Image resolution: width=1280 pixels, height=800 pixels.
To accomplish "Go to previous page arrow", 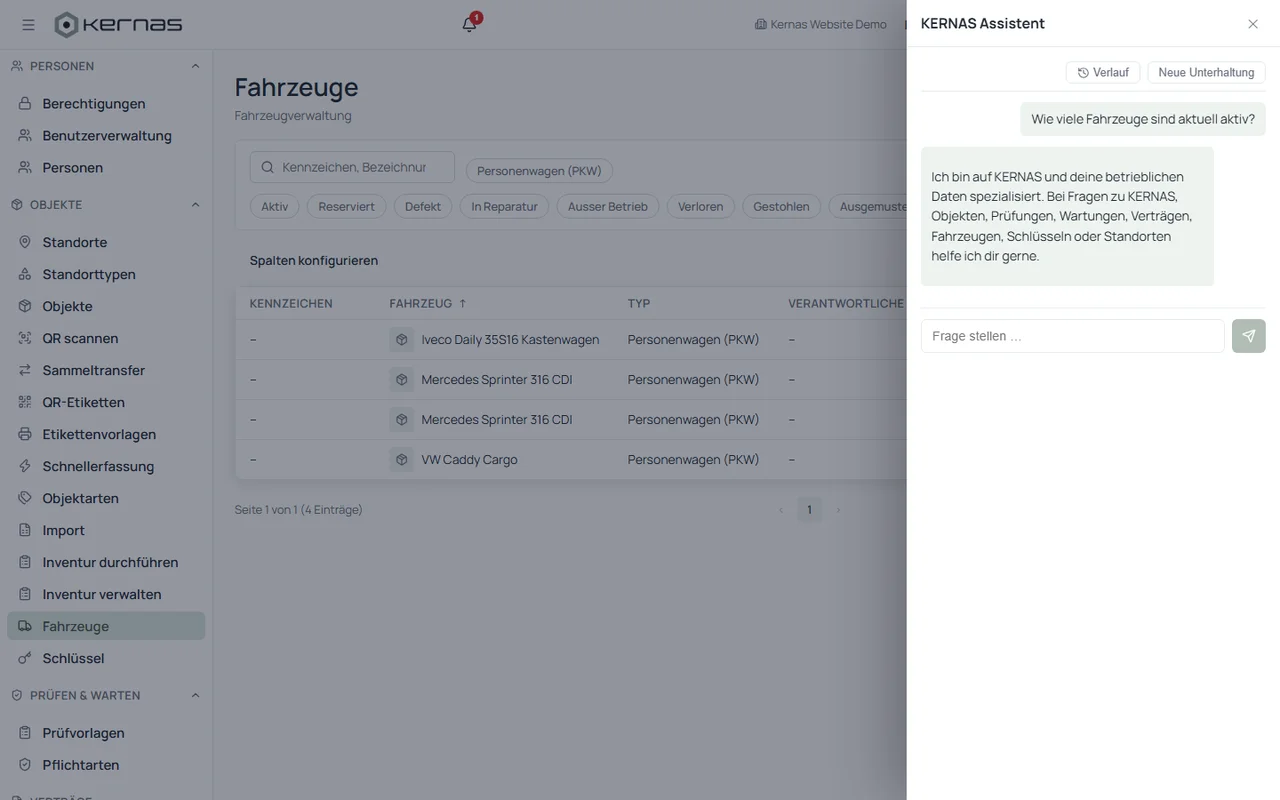I will (781, 510).
